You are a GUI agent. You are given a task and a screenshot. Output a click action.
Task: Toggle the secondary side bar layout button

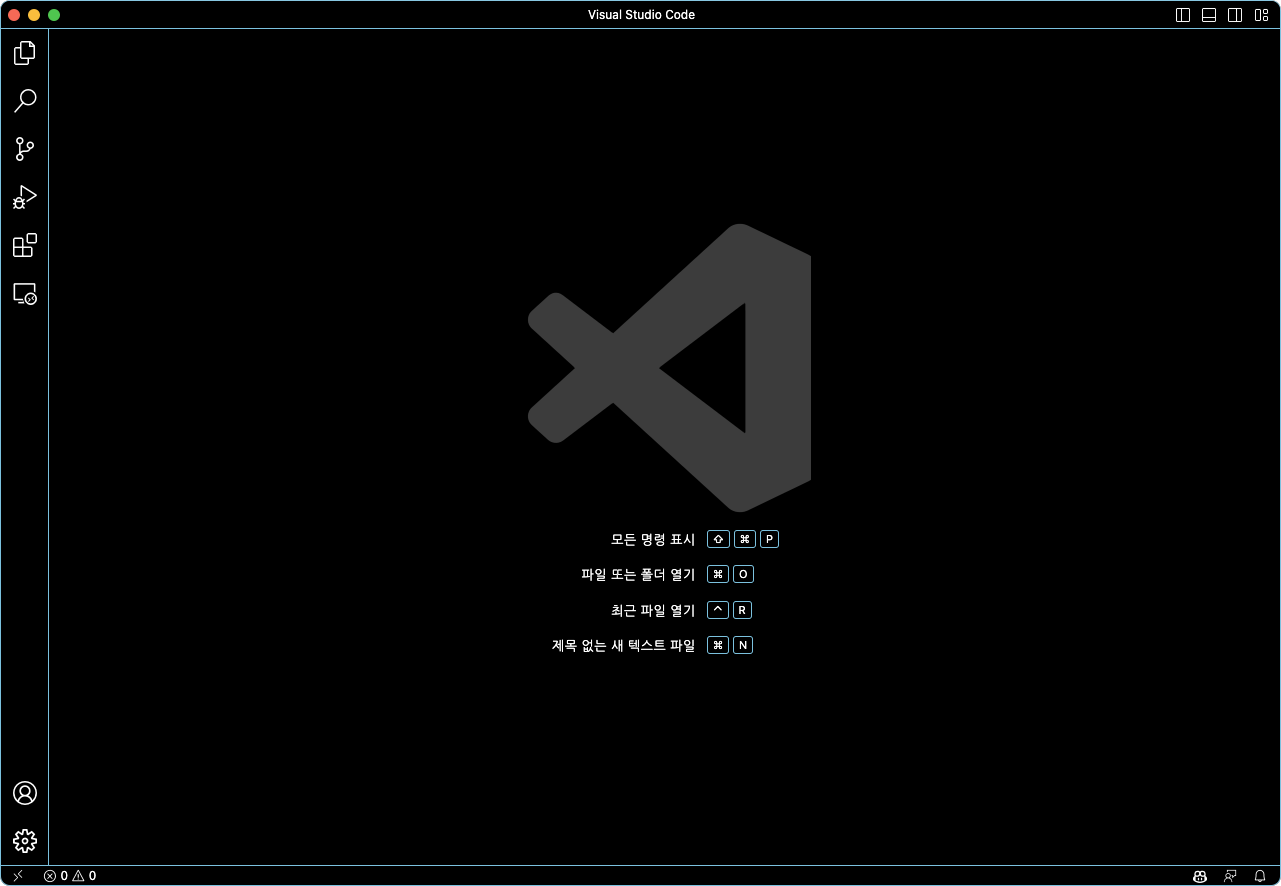pyautogui.click(x=1235, y=15)
